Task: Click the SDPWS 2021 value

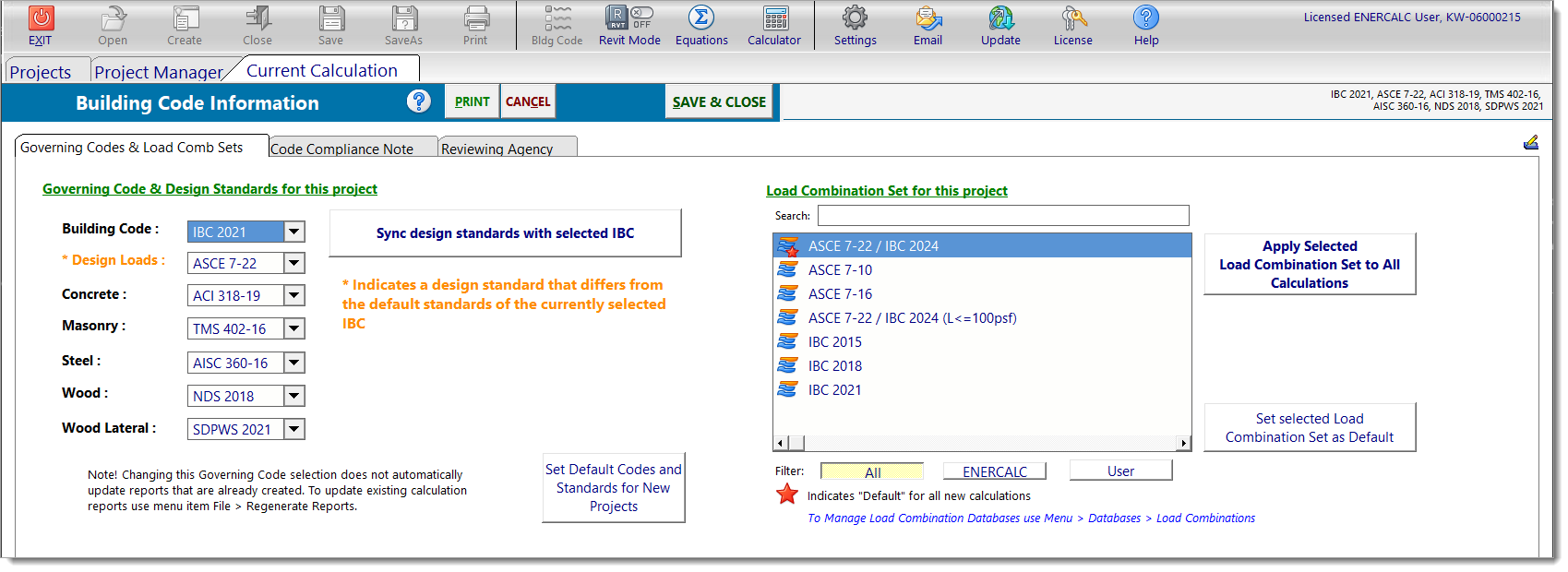Action: click(232, 429)
